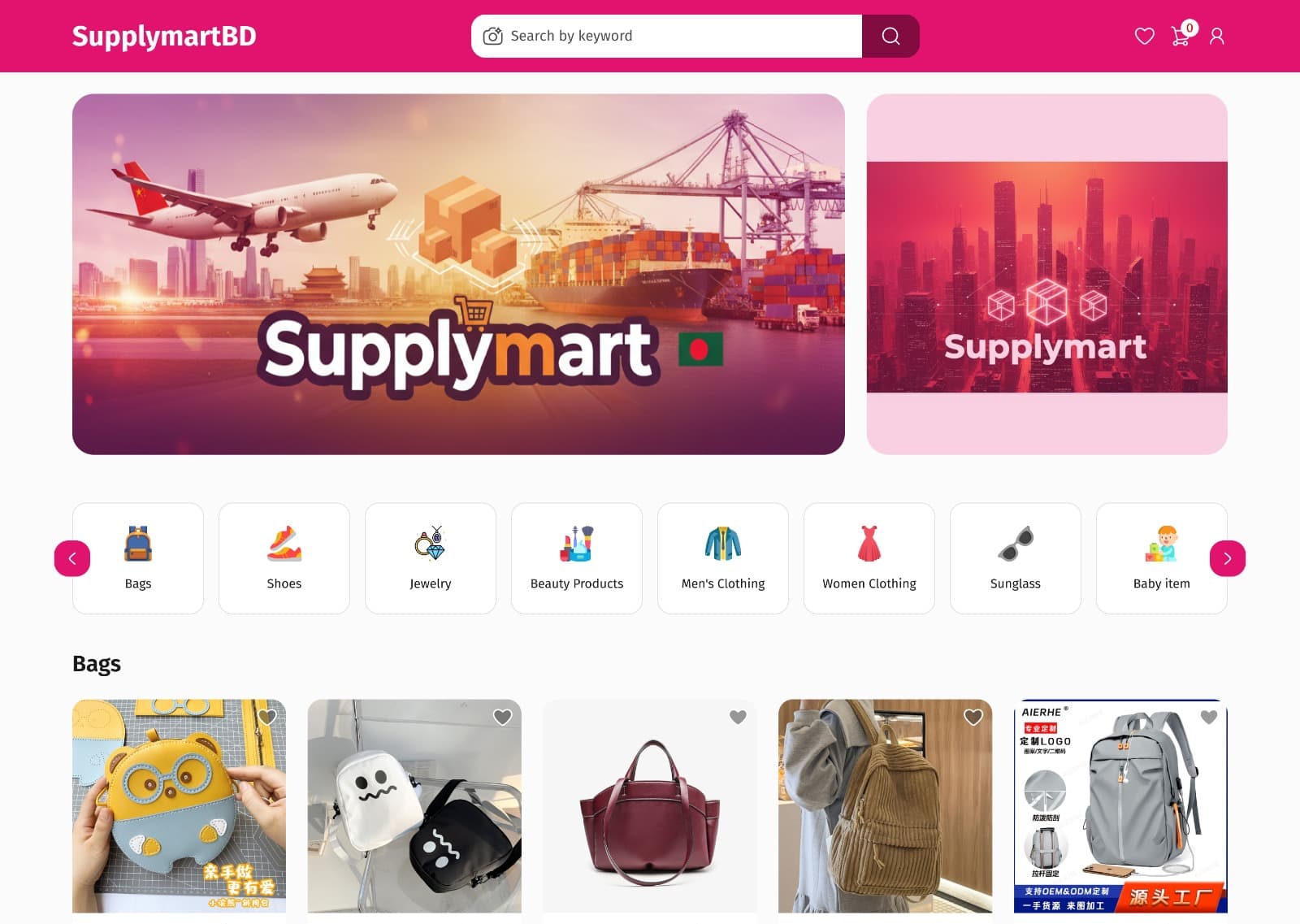The height and width of the screenshot is (924, 1300).
Task: Select the Sunglass category icon
Action: 1016,544
